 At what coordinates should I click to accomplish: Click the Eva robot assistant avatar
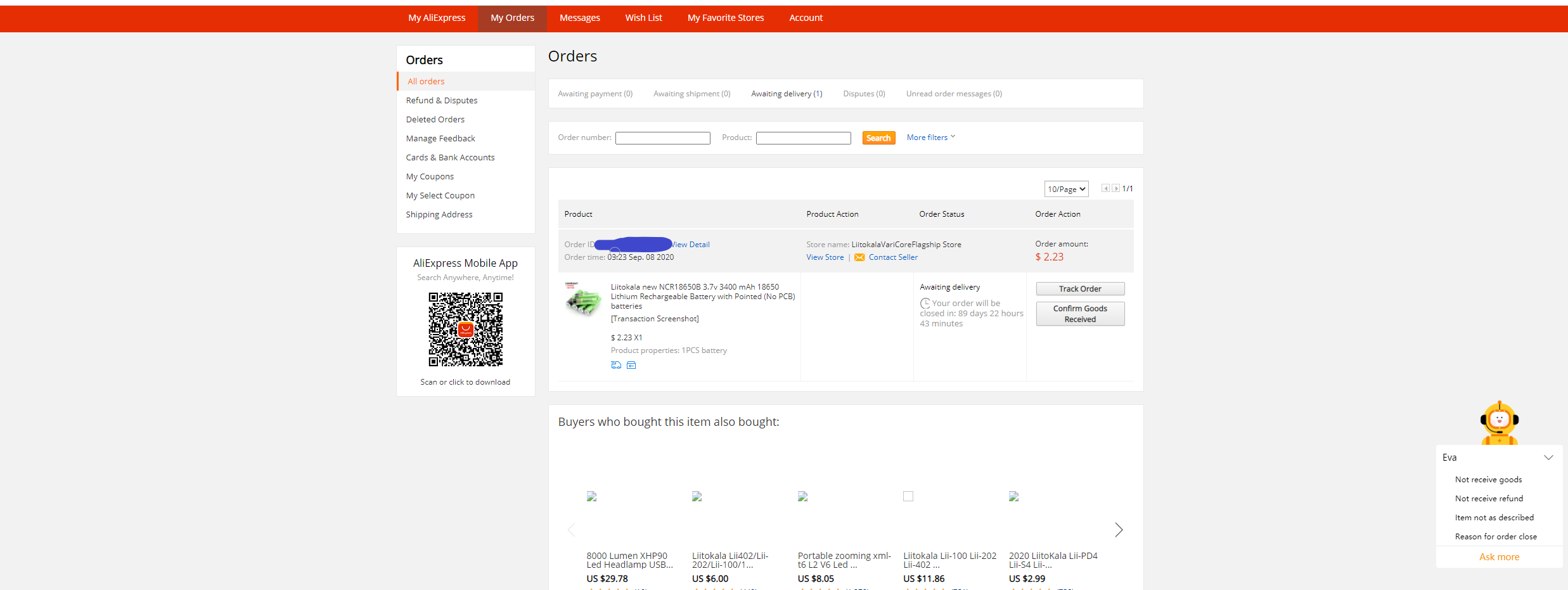pyautogui.click(x=1499, y=422)
